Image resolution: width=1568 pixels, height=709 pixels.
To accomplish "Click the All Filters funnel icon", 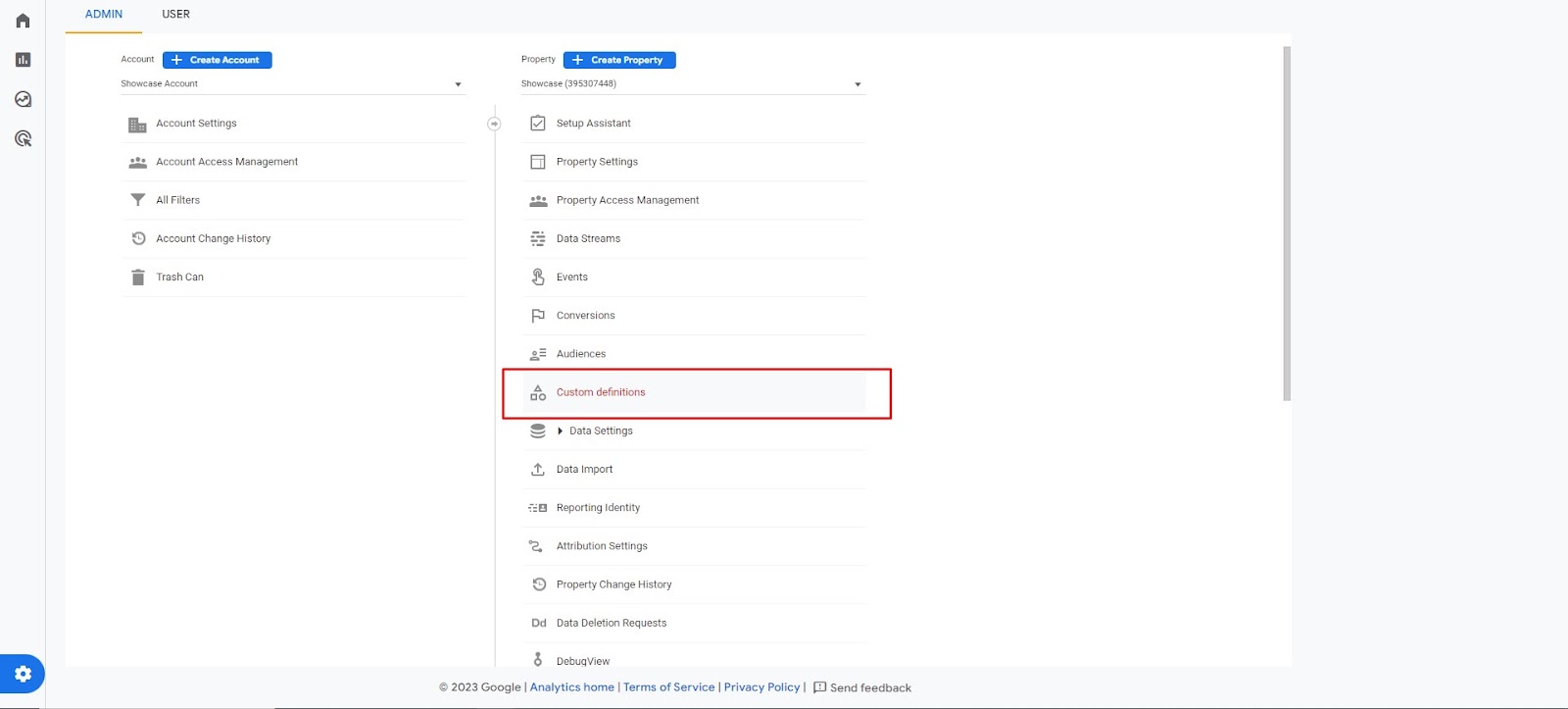I will pyautogui.click(x=137, y=200).
